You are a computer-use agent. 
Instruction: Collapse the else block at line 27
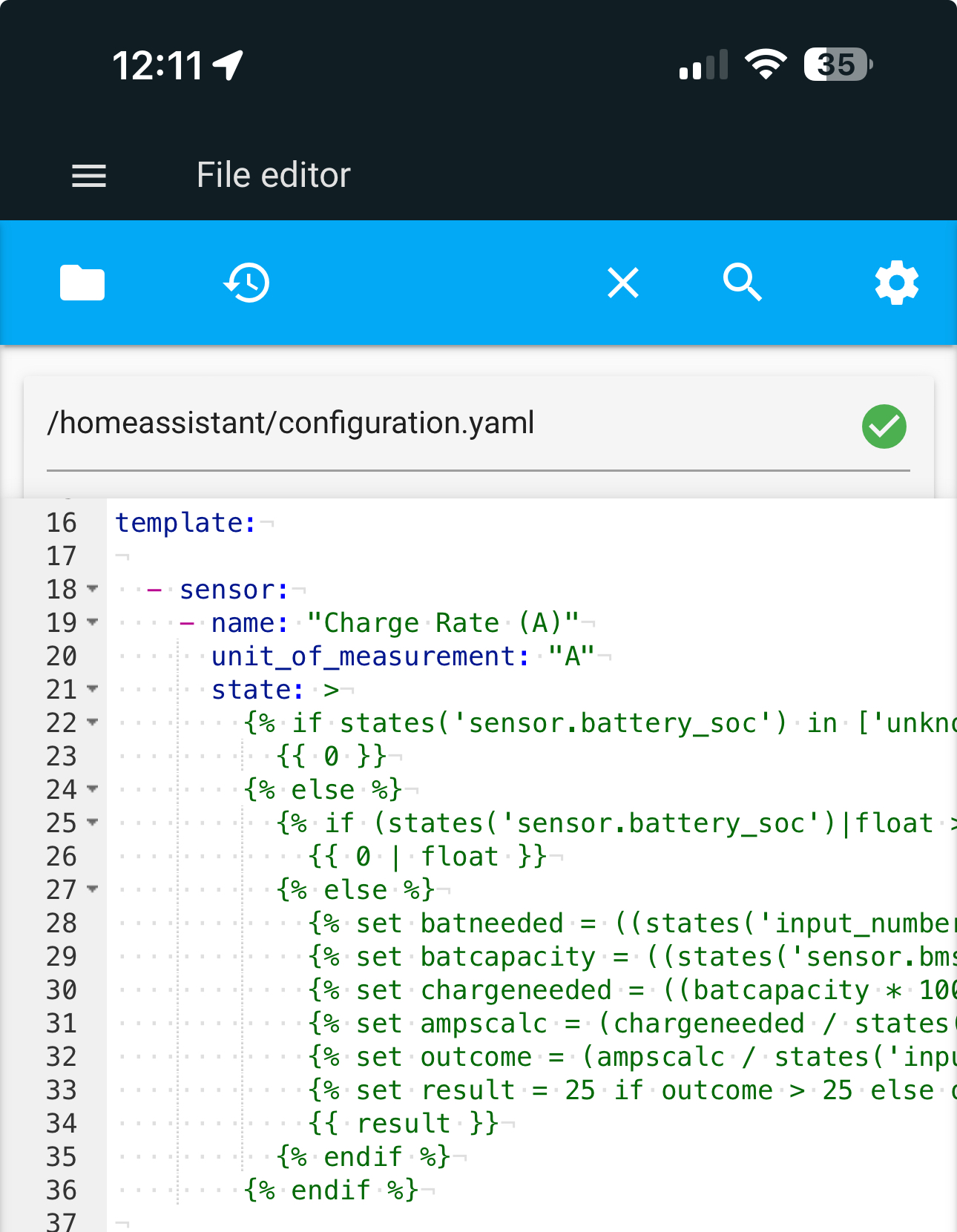pos(93,889)
